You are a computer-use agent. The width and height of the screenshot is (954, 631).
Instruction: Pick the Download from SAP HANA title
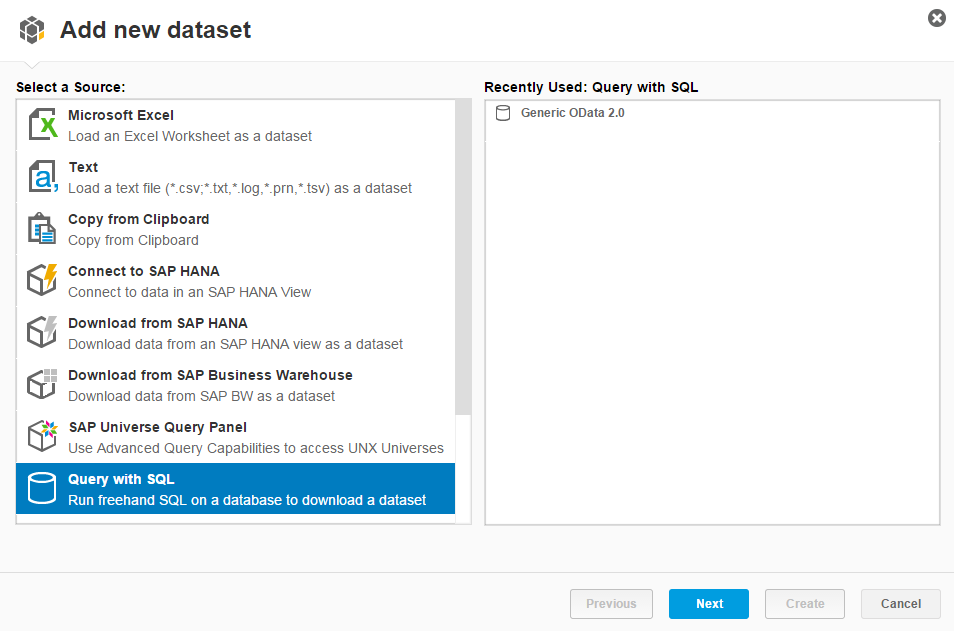[x=158, y=323]
